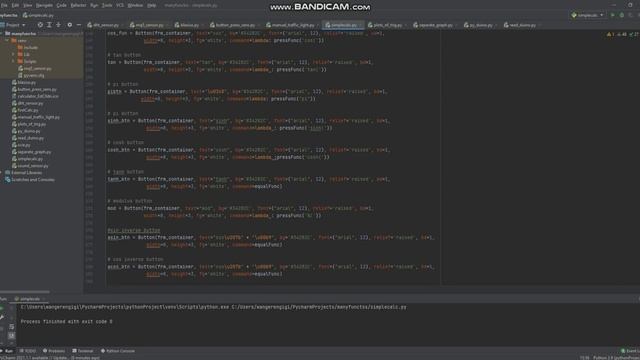Open the VCS menu
The image size is (640, 360).
(120, 5)
